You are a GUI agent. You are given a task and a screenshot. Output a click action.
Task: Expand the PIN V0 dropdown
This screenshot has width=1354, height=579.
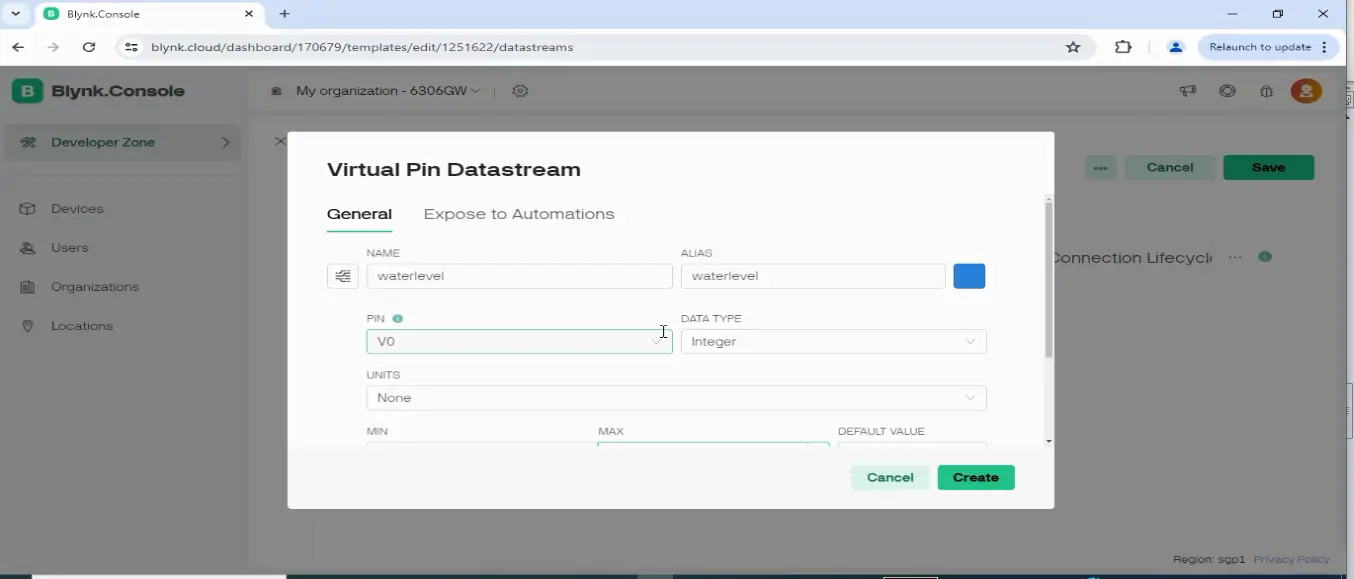tap(519, 342)
